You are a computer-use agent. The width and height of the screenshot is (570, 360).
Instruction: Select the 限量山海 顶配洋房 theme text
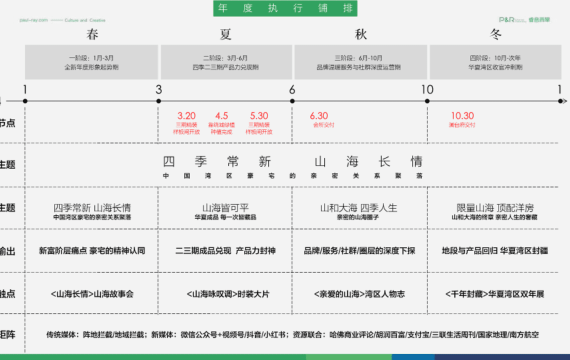point(495,208)
